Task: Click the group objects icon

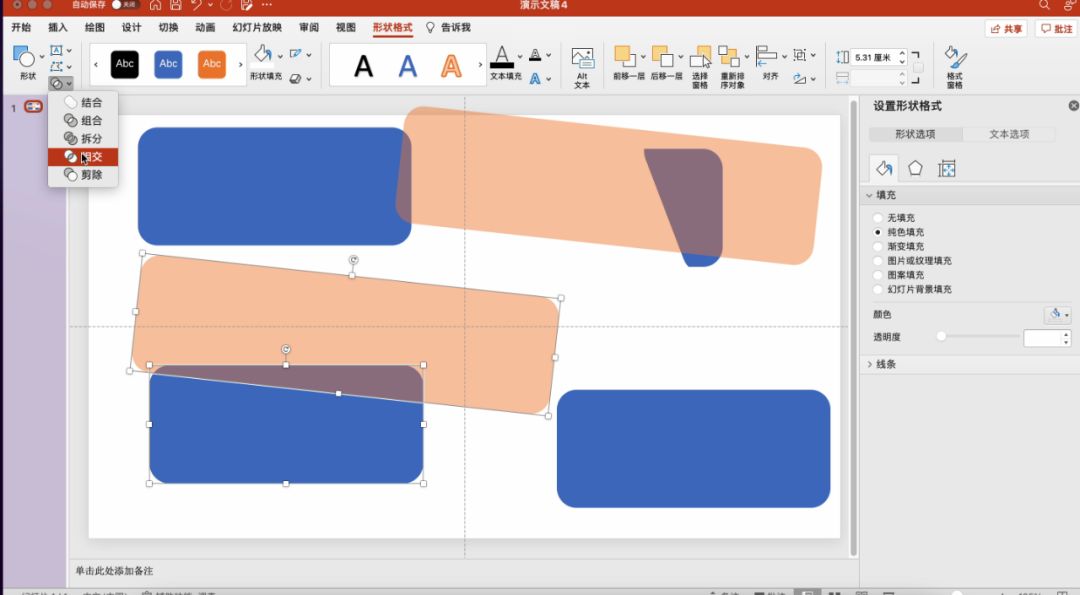Action: point(800,54)
